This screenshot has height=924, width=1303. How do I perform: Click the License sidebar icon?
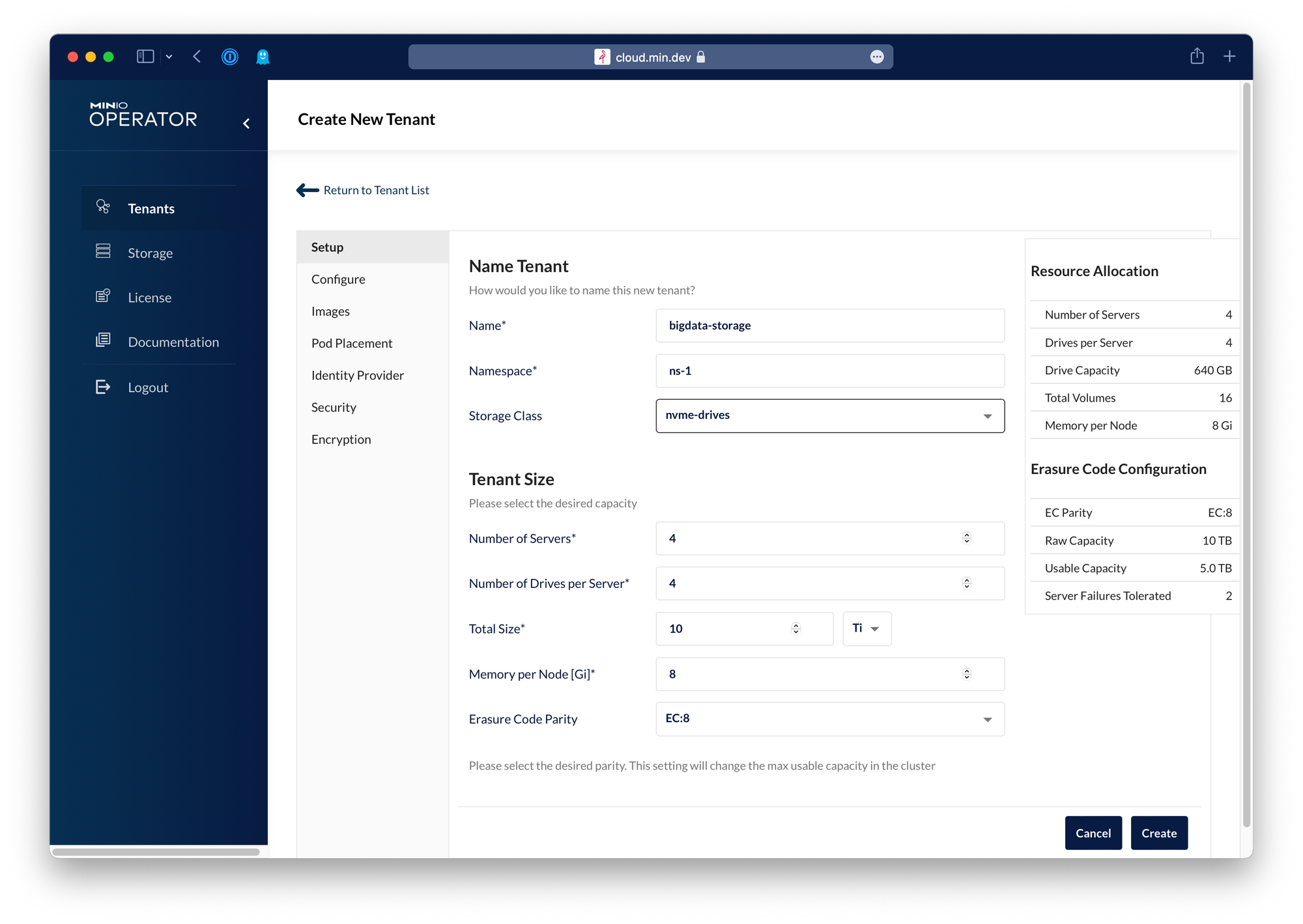pyautogui.click(x=103, y=296)
